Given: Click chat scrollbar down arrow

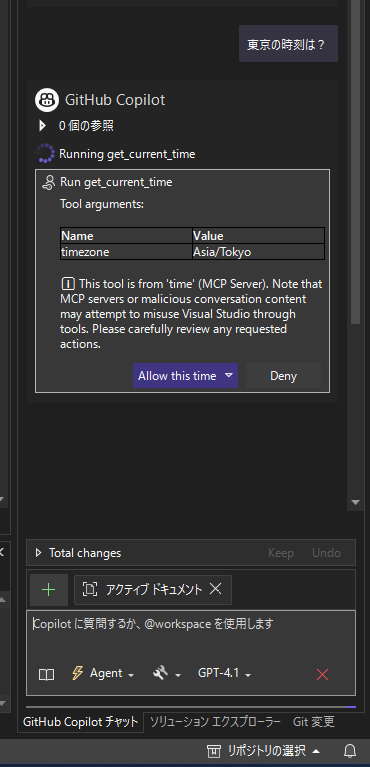Looking at the screenshot, I should (356, 502).
